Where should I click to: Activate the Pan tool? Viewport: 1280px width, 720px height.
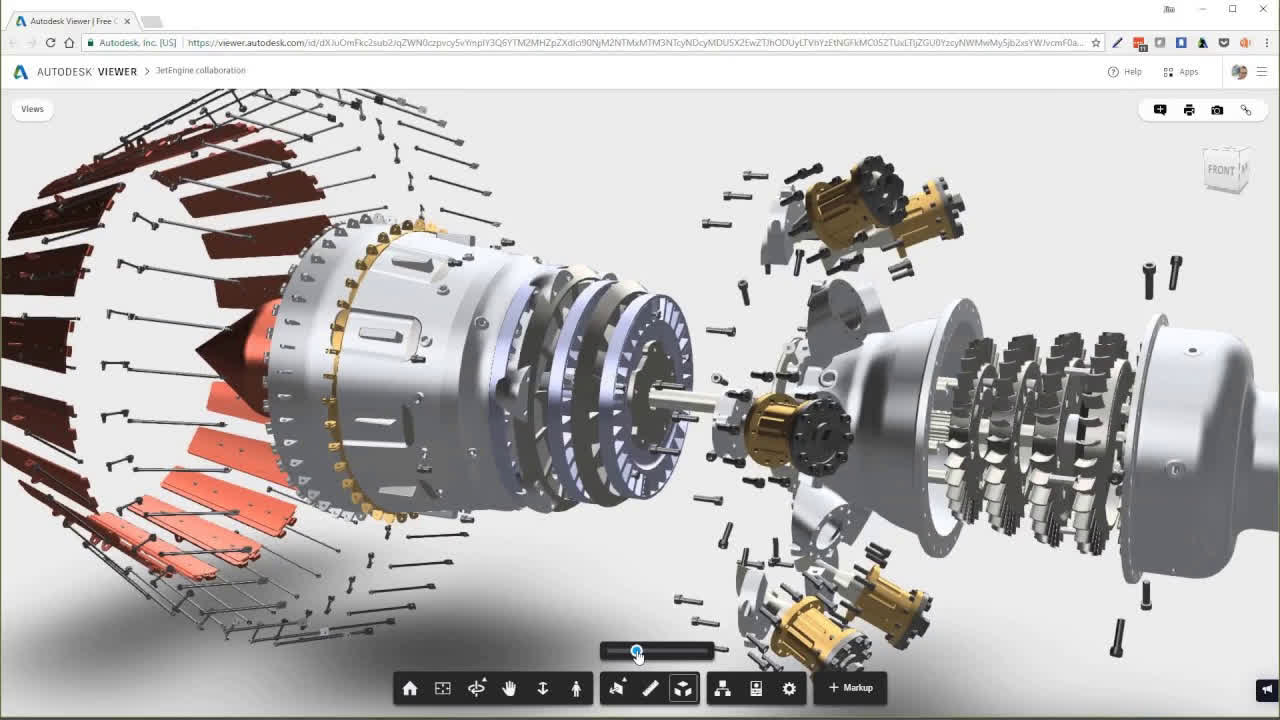509,688
